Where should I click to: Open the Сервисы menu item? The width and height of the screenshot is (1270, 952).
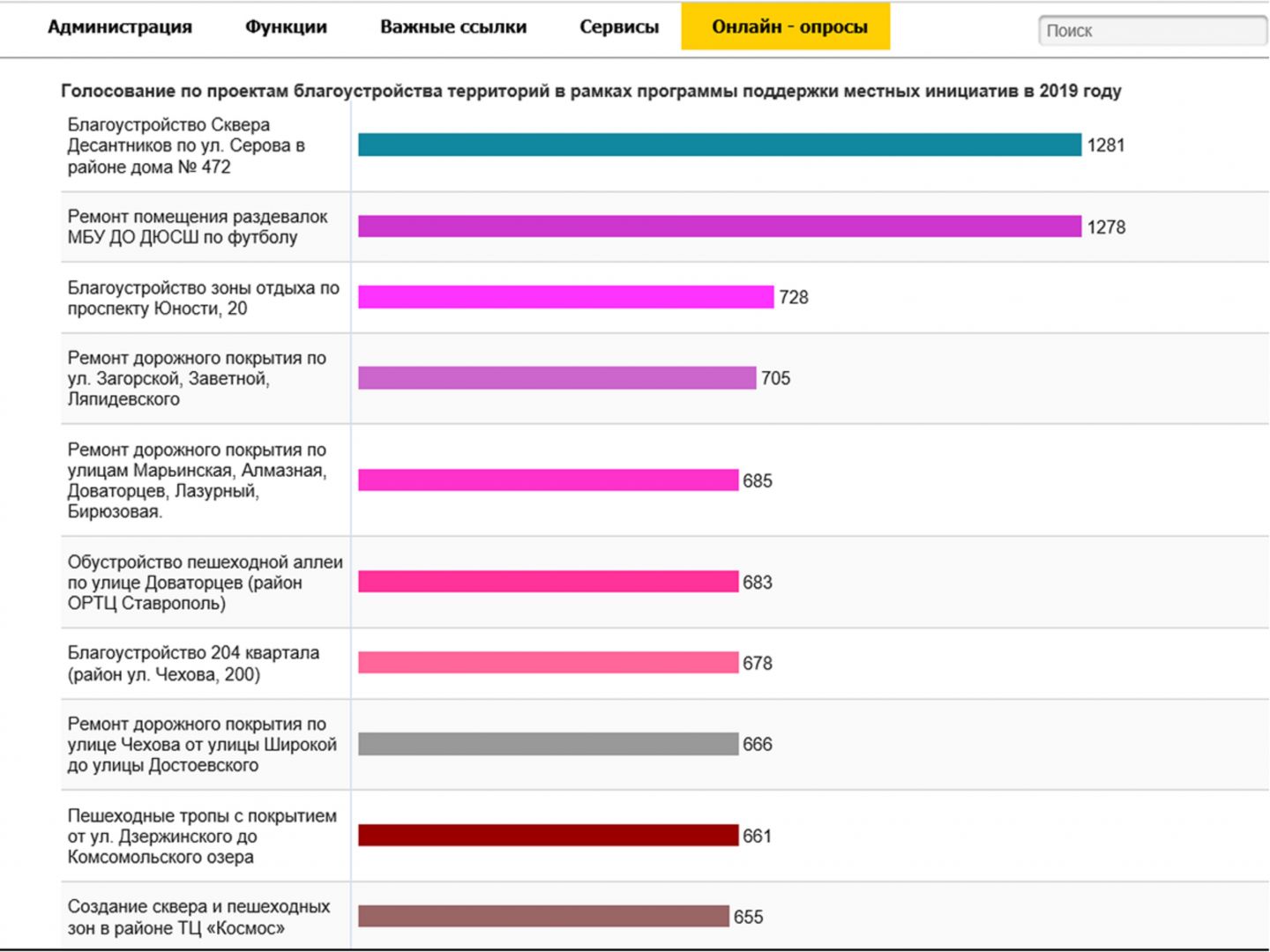[x=619, y=26]
